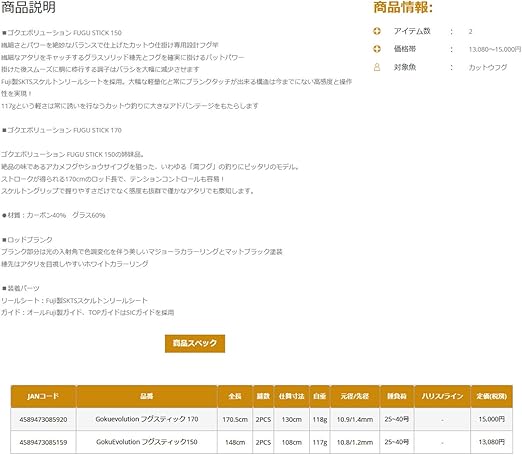
Task: Click the 10.8/1.2mm cell
Action: click(x=355, y=442)
